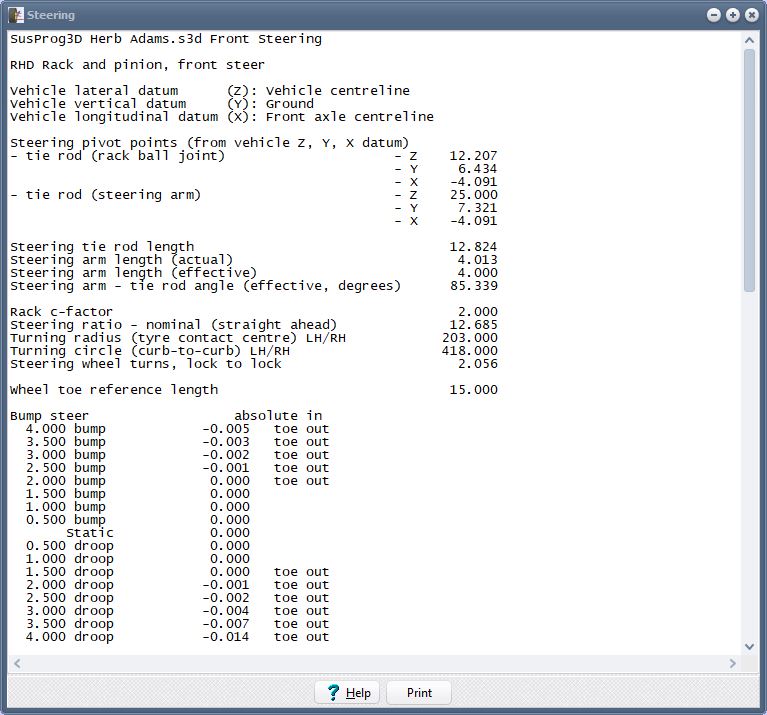Click the Steering title bar text
This screenshot has height=715, width=767.
coord(51,15)
